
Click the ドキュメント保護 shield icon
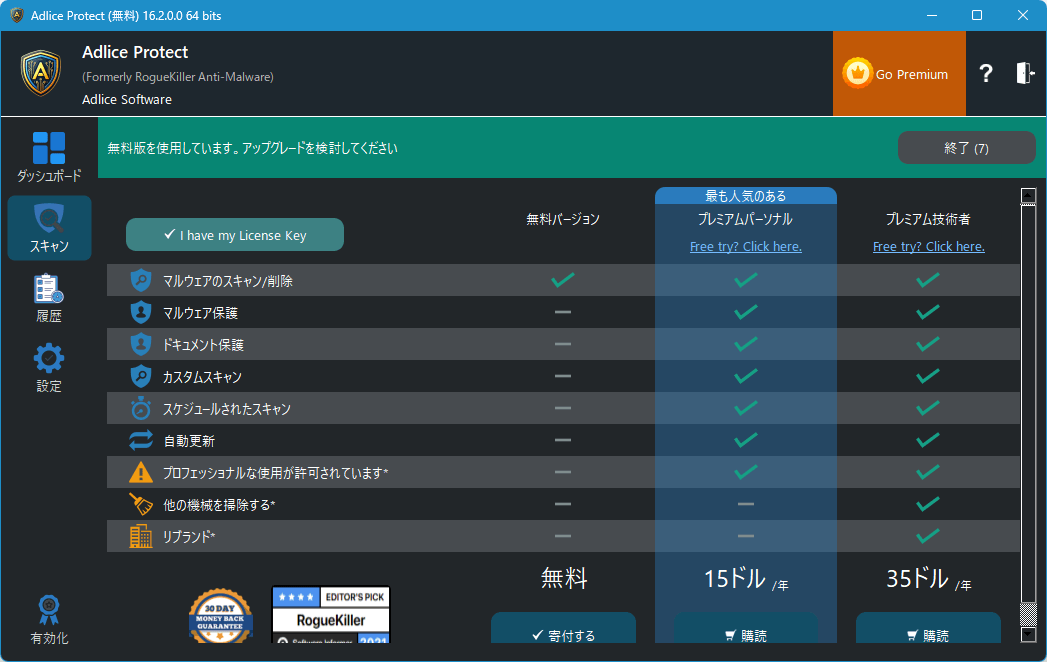pyautogui.click(x=140, y=345)
